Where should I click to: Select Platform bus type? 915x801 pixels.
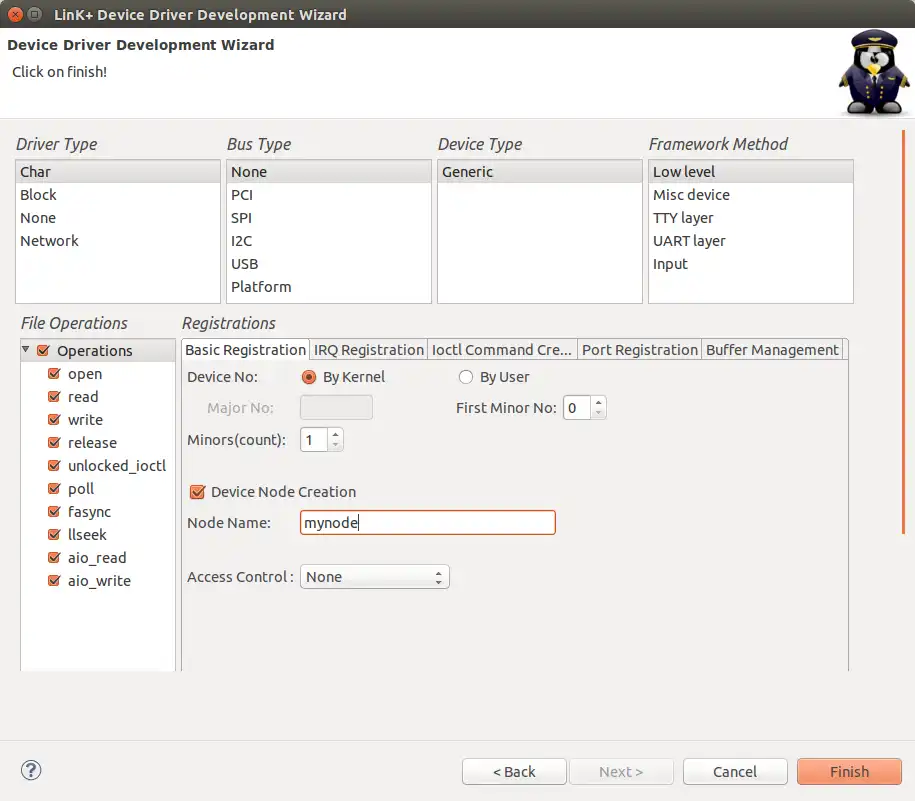[329, 287]
